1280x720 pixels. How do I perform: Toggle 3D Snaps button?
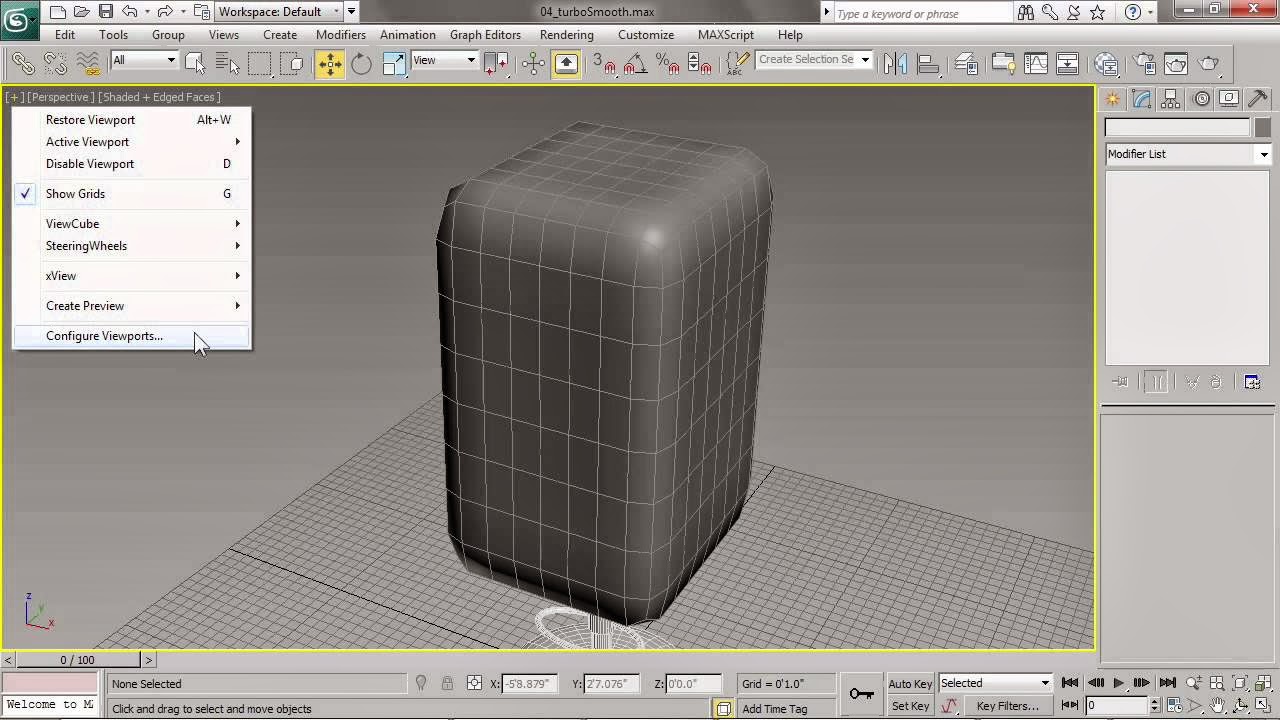(602, 64)
